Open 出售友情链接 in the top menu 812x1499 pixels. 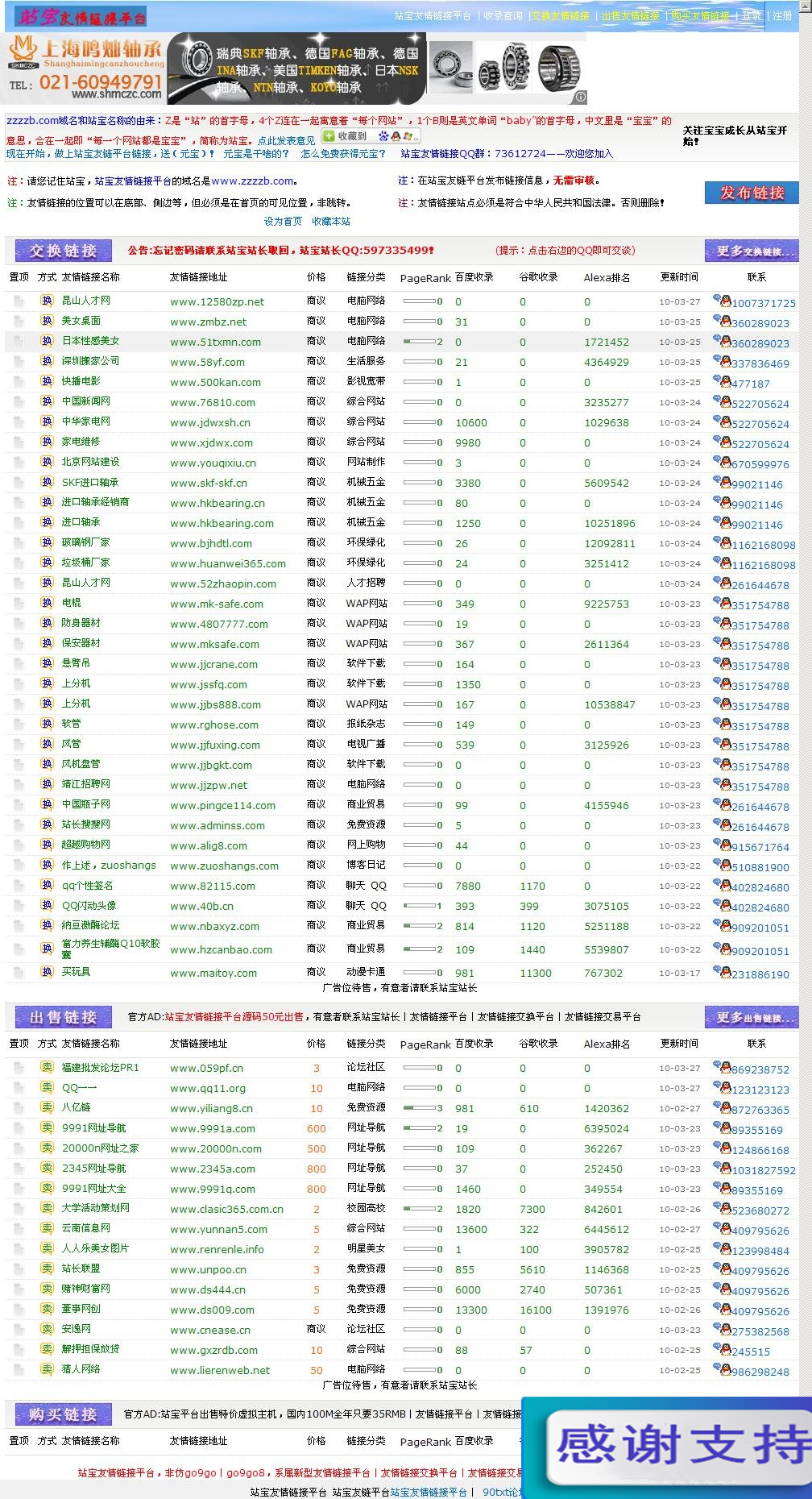(631, 16)
